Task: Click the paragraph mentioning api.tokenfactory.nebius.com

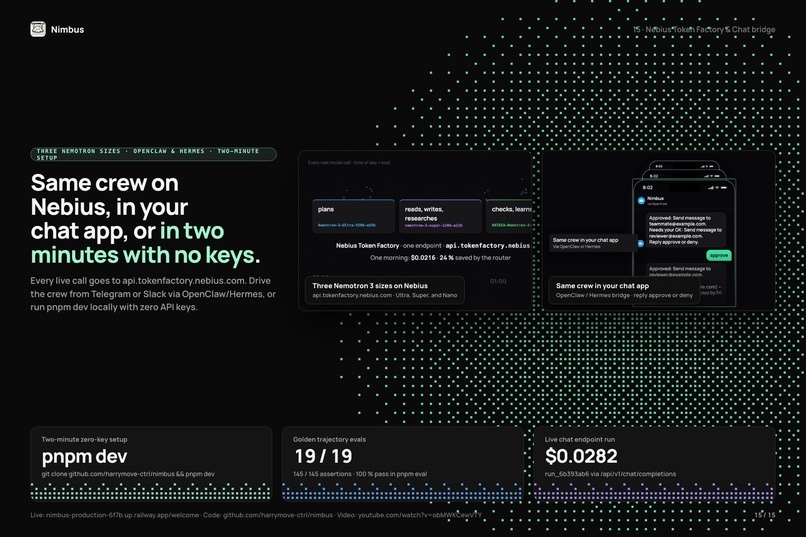Action: (153, 294)
